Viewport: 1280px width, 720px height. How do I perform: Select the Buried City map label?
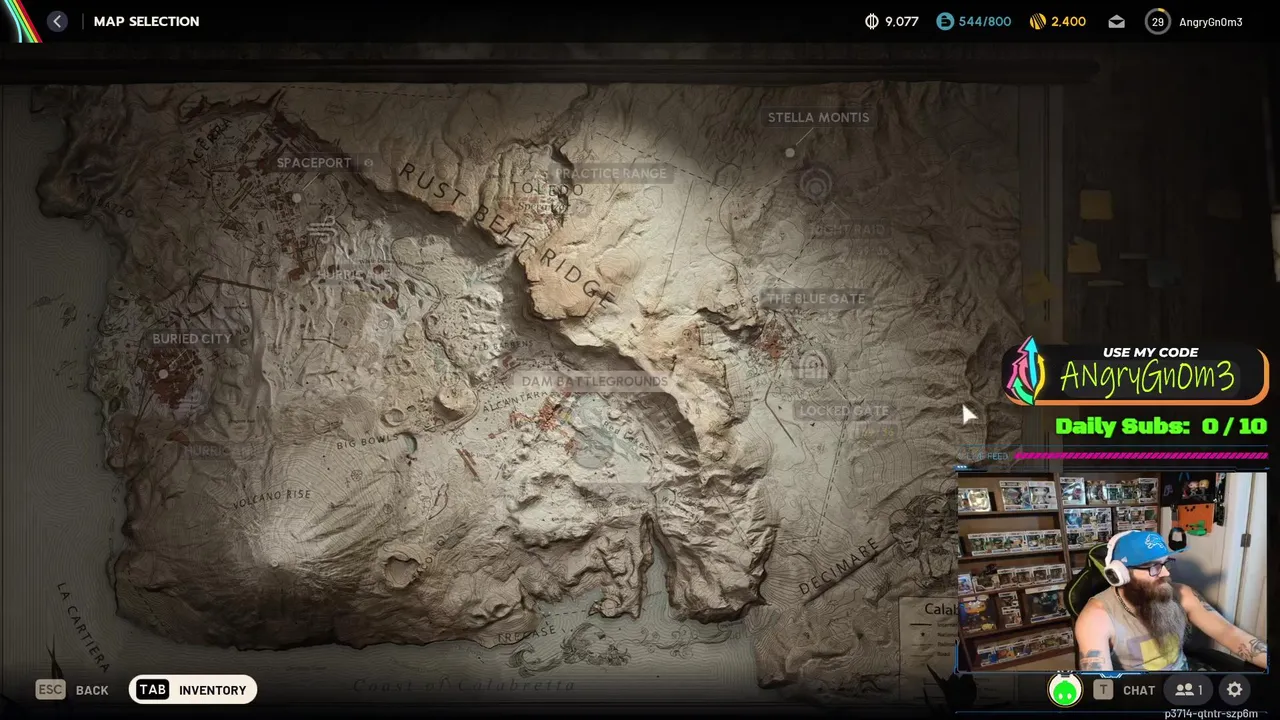point(192,339)
